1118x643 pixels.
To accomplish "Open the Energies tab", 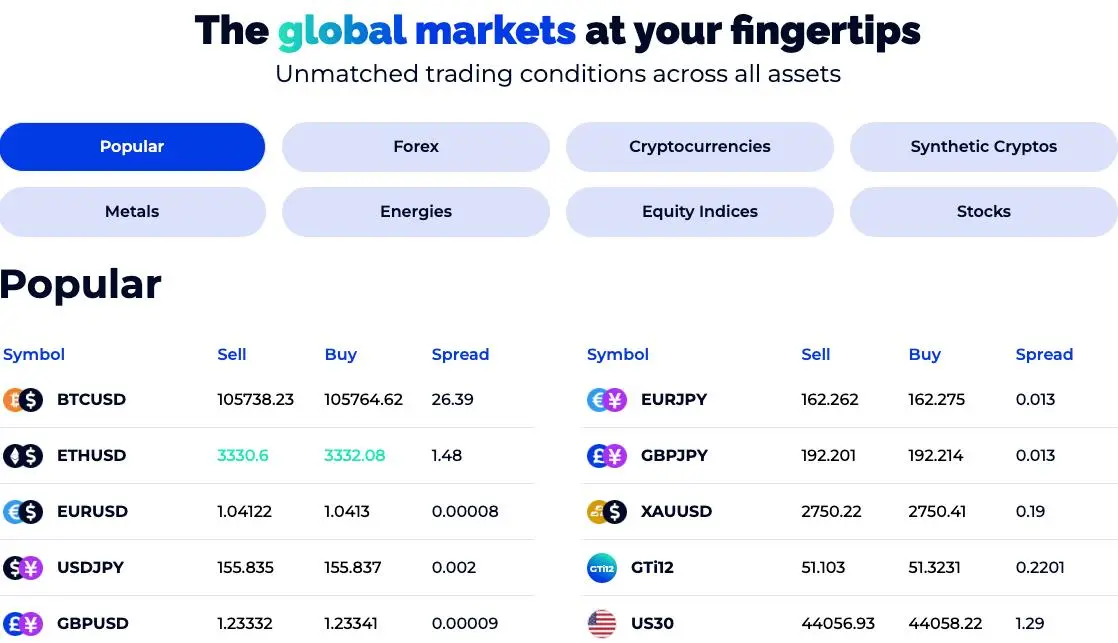I will [x=416, y=212].
